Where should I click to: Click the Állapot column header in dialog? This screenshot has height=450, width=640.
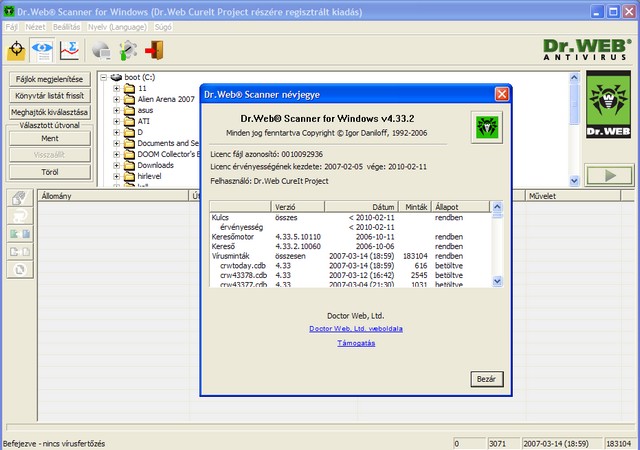point(460,207)
